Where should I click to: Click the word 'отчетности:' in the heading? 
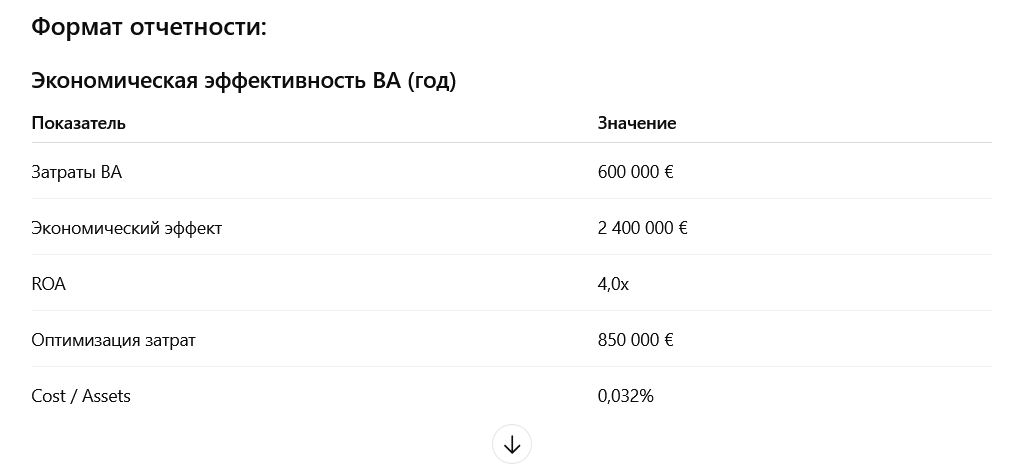pyautogui.click(x=198, y=27)
